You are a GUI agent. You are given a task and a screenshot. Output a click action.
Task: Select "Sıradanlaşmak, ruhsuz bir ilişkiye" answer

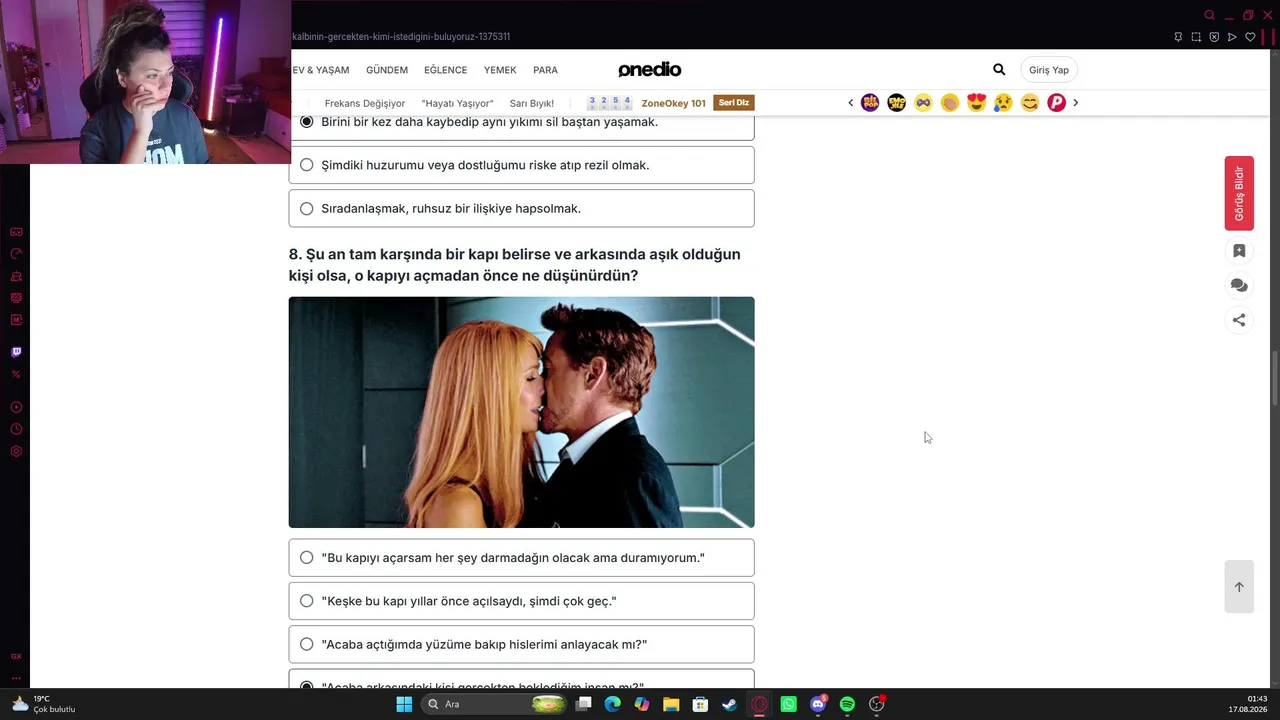521,208
